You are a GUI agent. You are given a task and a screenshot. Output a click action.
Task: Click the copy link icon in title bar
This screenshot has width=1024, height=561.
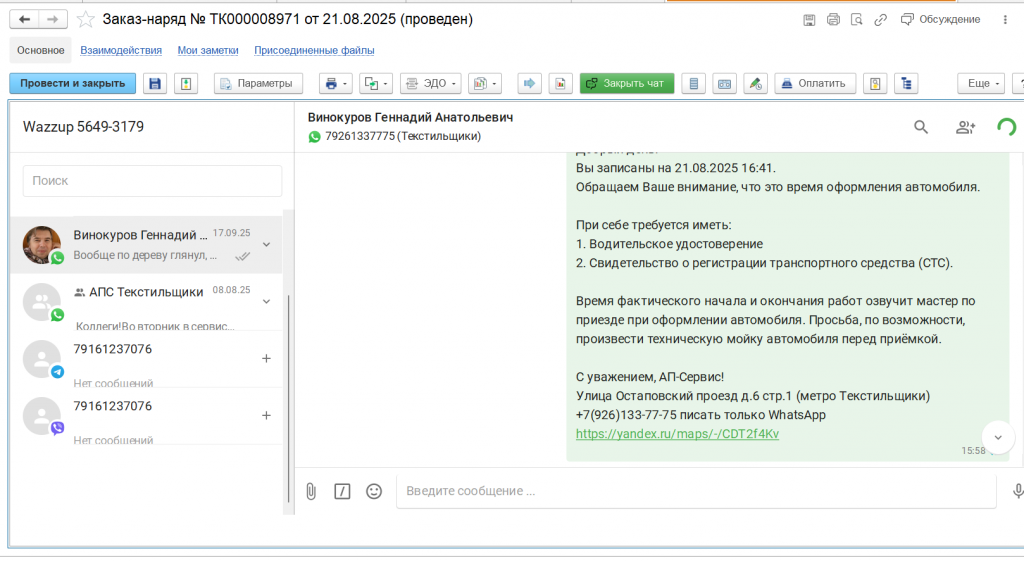click(880, 19)
